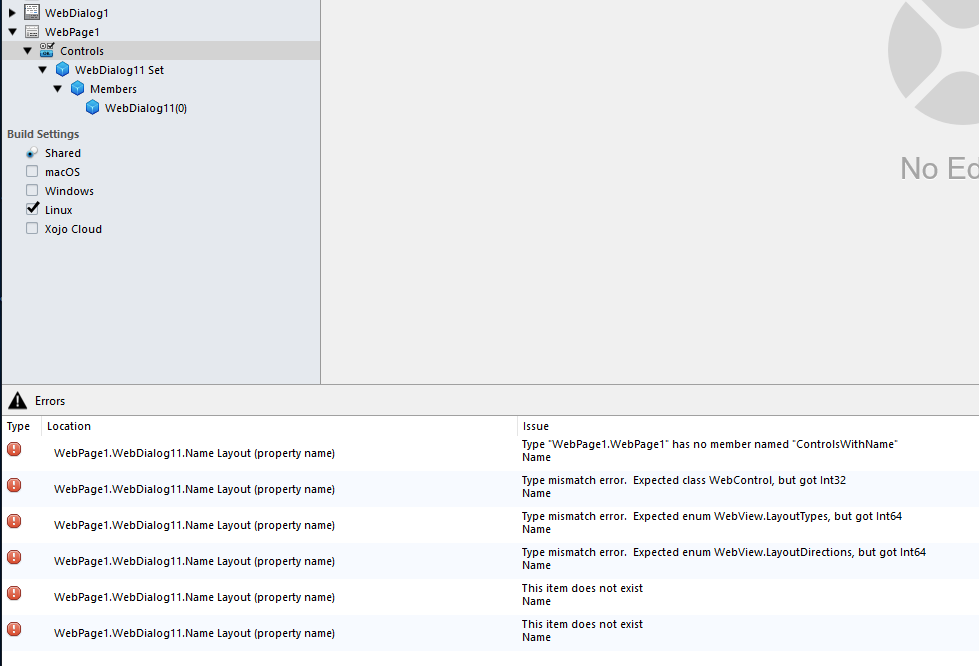Image resolution: width=979 pixels, height=666 pixels.
Task: Click the first red error icon
Action: [x=14, y=449]
